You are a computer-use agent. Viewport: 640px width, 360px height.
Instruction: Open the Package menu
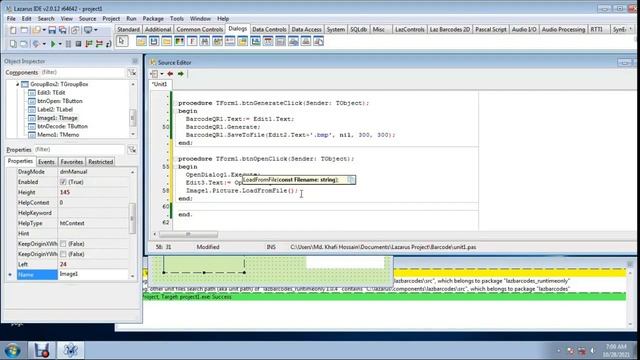click(x=153, y=19)
